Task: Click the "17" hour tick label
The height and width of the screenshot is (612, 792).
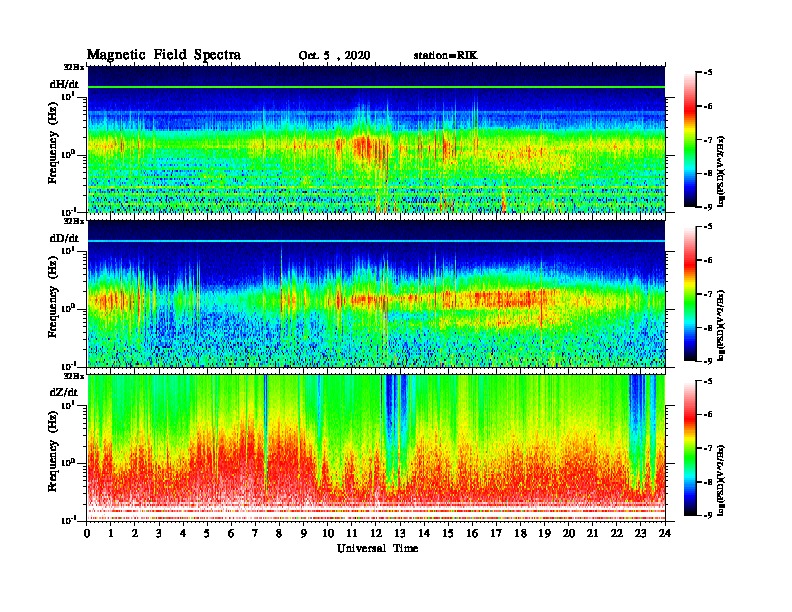Action: pos(497,533)
